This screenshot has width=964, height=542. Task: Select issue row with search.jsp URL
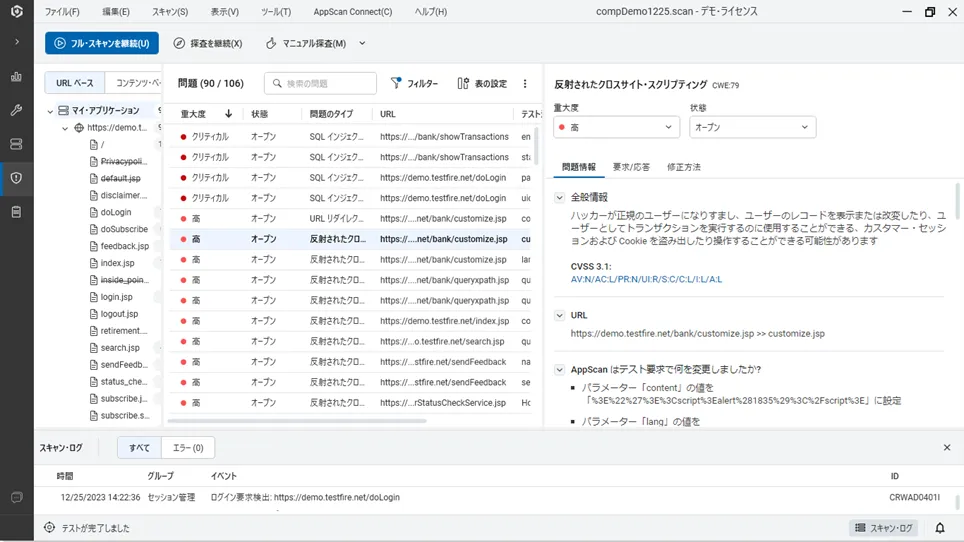tap(350, 341)
